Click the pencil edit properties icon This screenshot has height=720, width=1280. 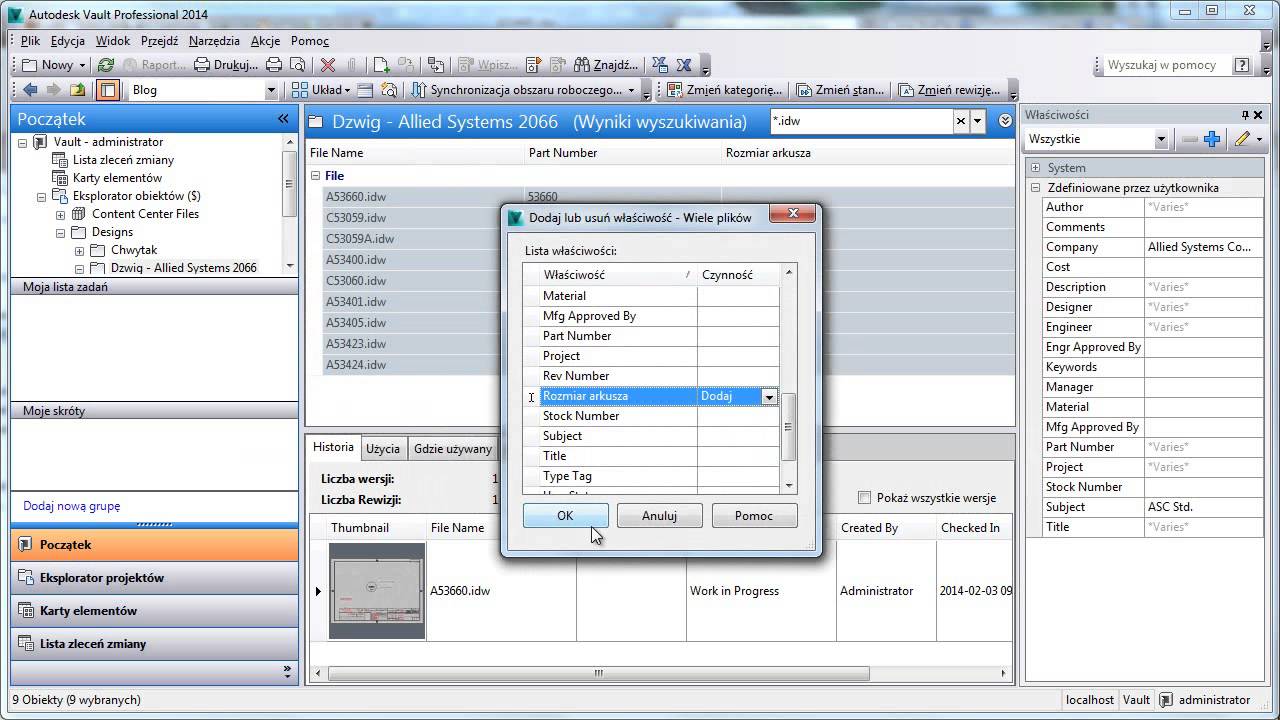point(1242,139)
